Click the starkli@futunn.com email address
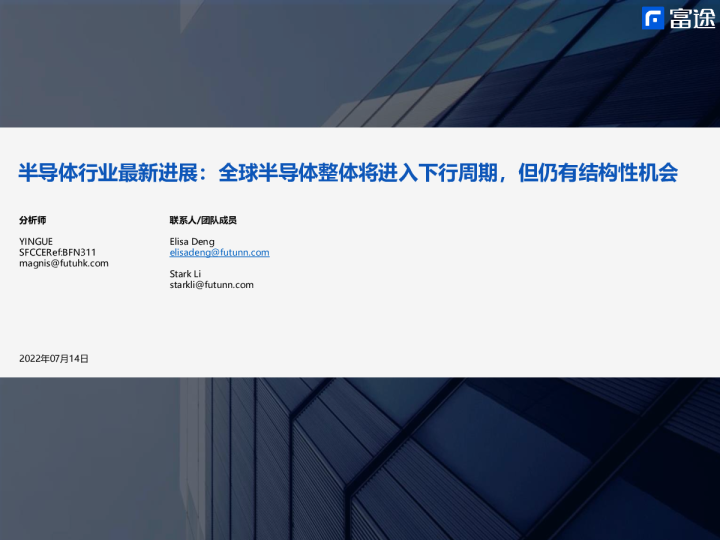This screenshot has width=720, height=540. [211, 285]
